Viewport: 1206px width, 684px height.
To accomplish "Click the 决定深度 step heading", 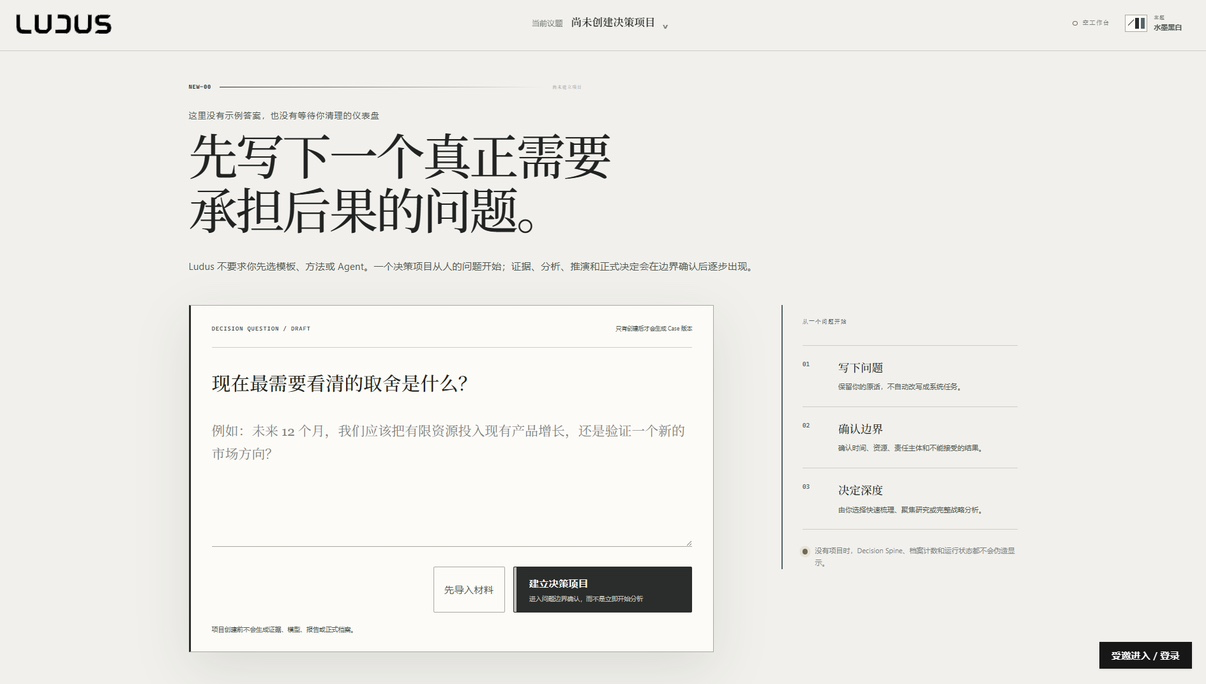I will click(x=860, y=490).
